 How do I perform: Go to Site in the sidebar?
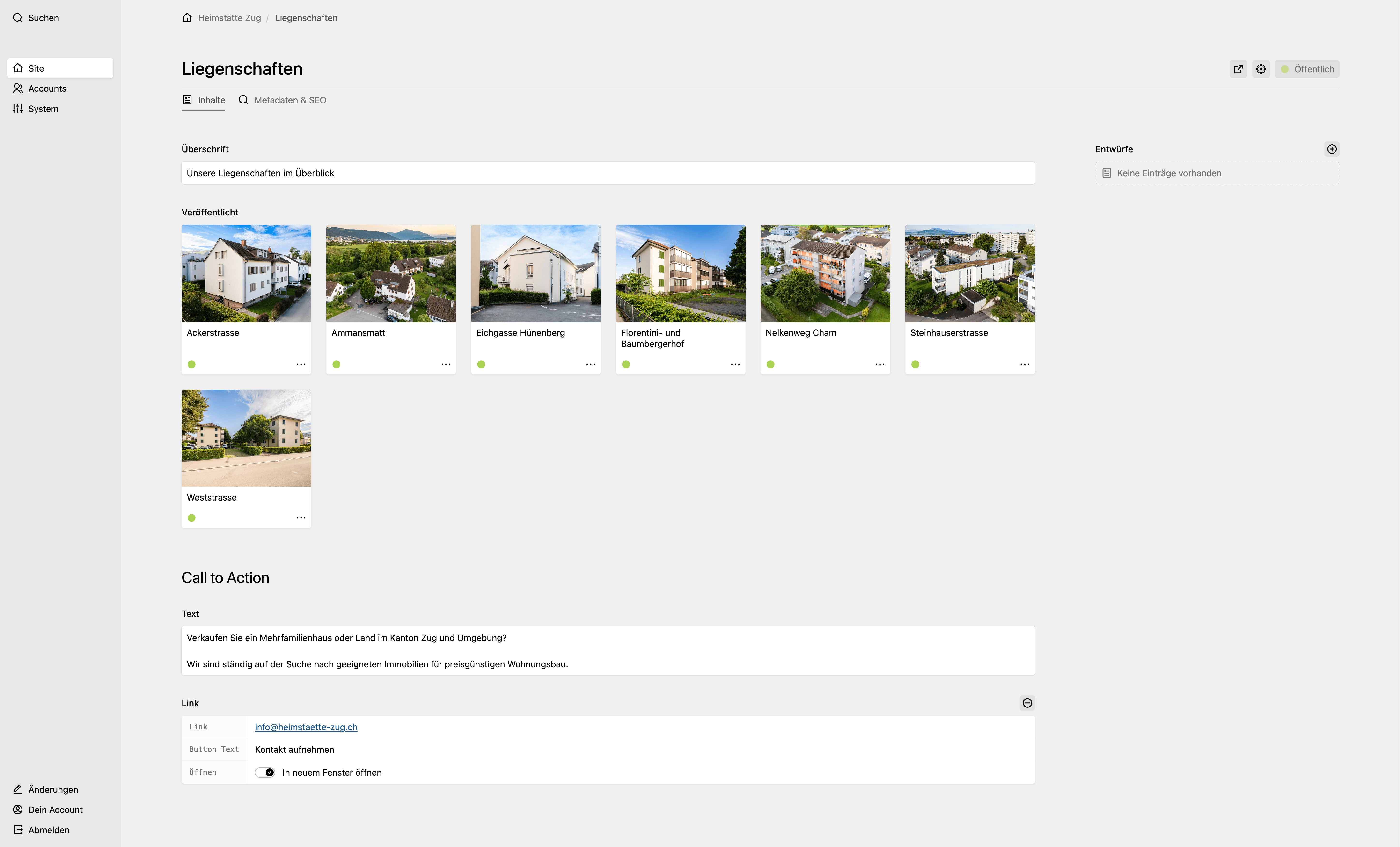60,68
